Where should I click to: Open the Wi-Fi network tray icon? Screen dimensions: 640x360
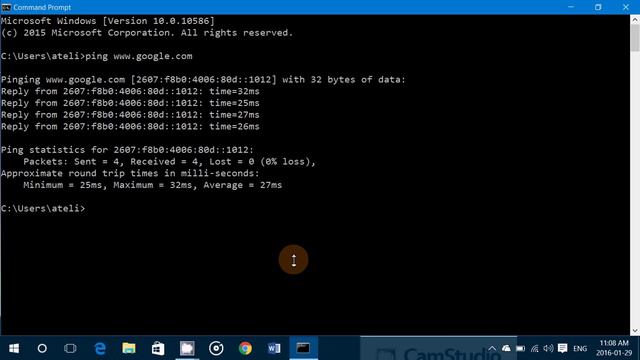(x=535, y=349)
